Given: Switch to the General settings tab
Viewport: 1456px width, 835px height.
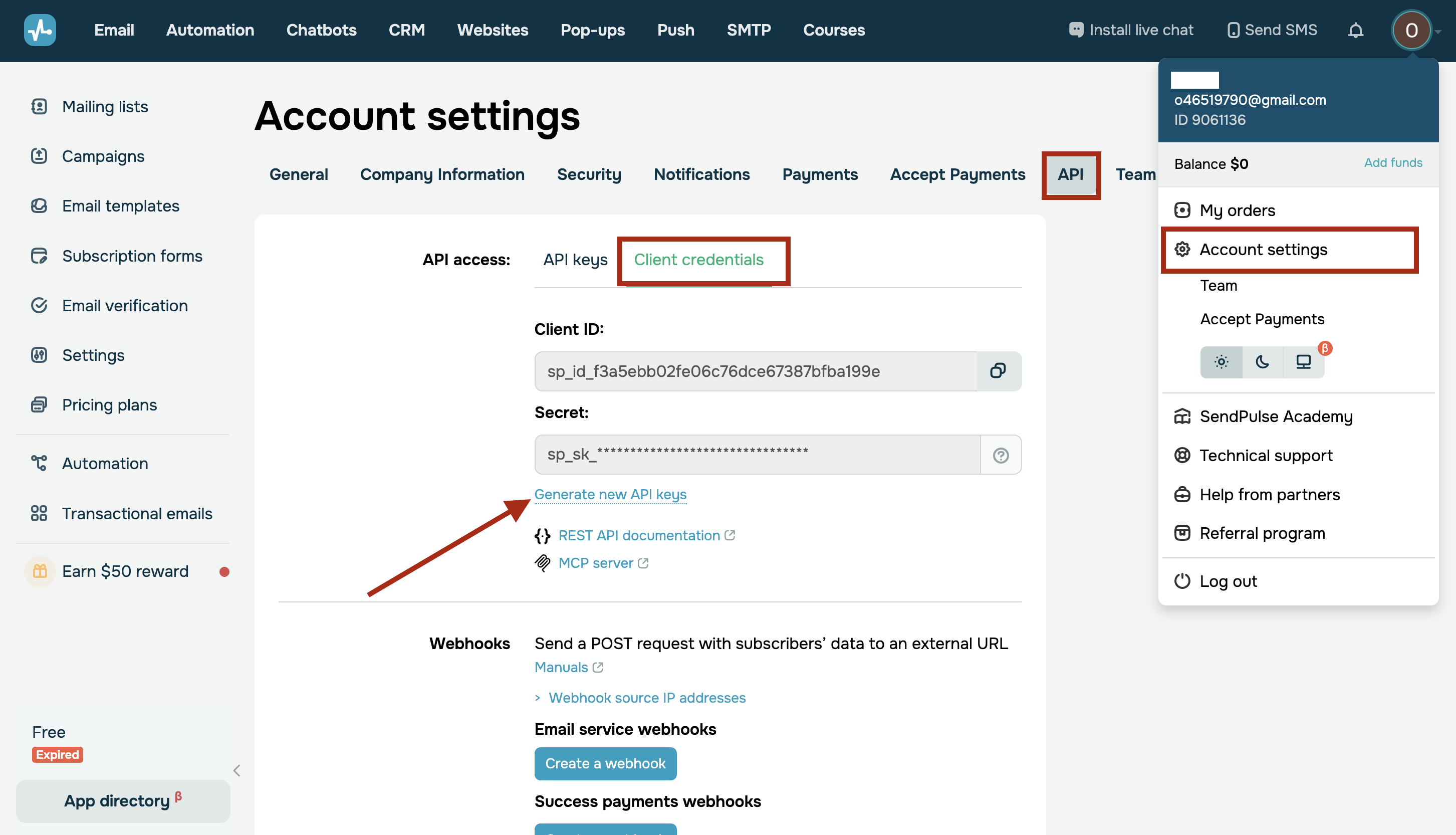Looking at the screenshot, I should 299,174.
